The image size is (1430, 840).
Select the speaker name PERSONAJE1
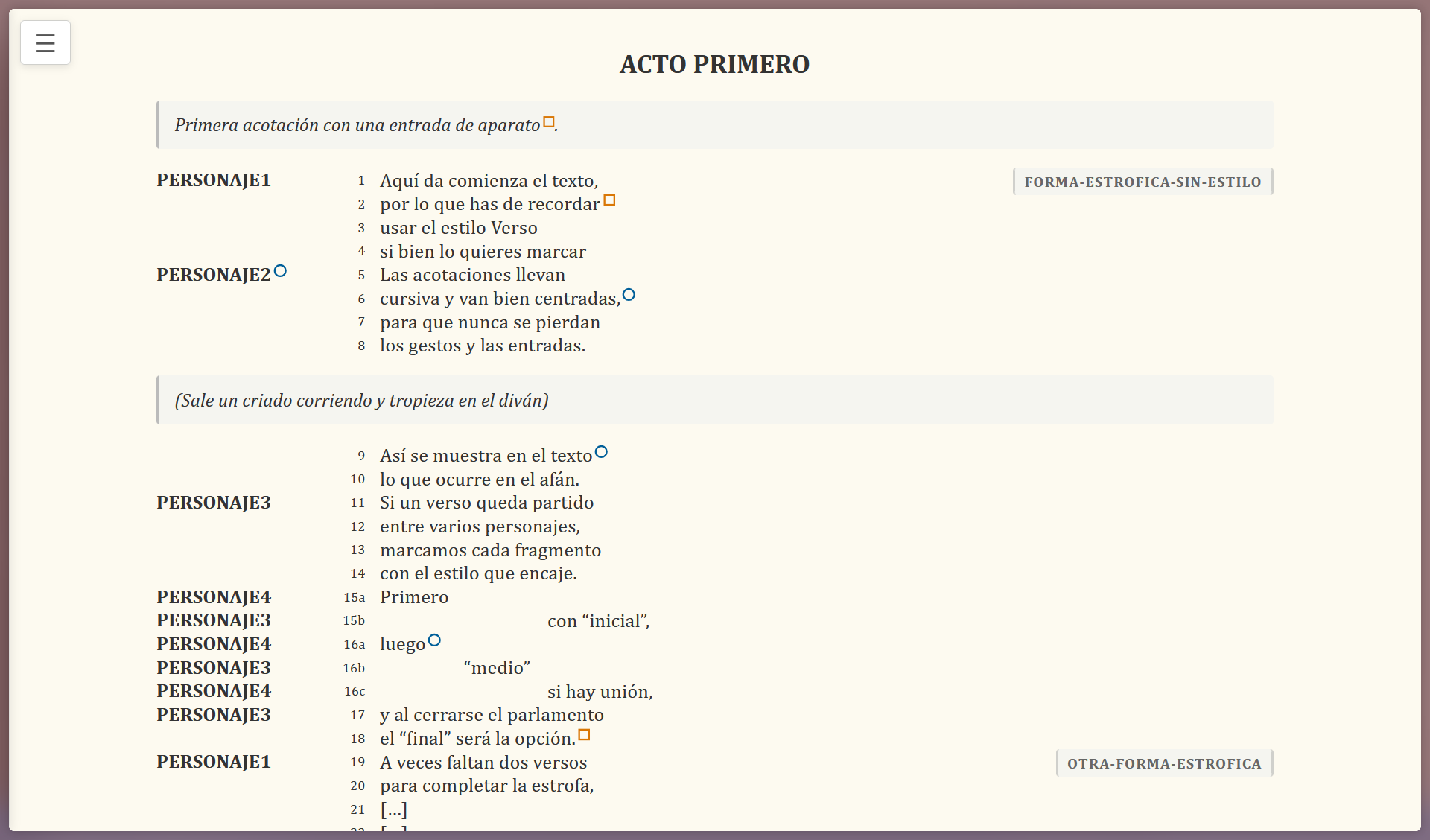click(213, 179)
